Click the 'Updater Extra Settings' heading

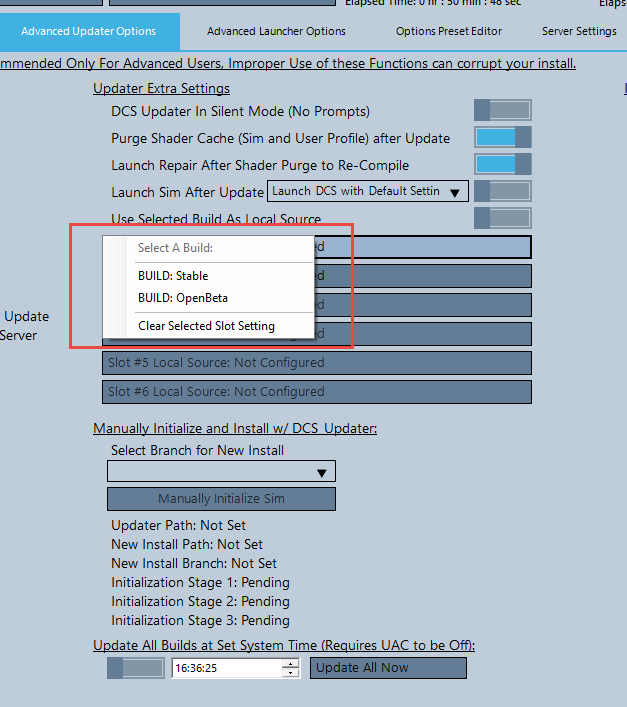click(161, 88)
